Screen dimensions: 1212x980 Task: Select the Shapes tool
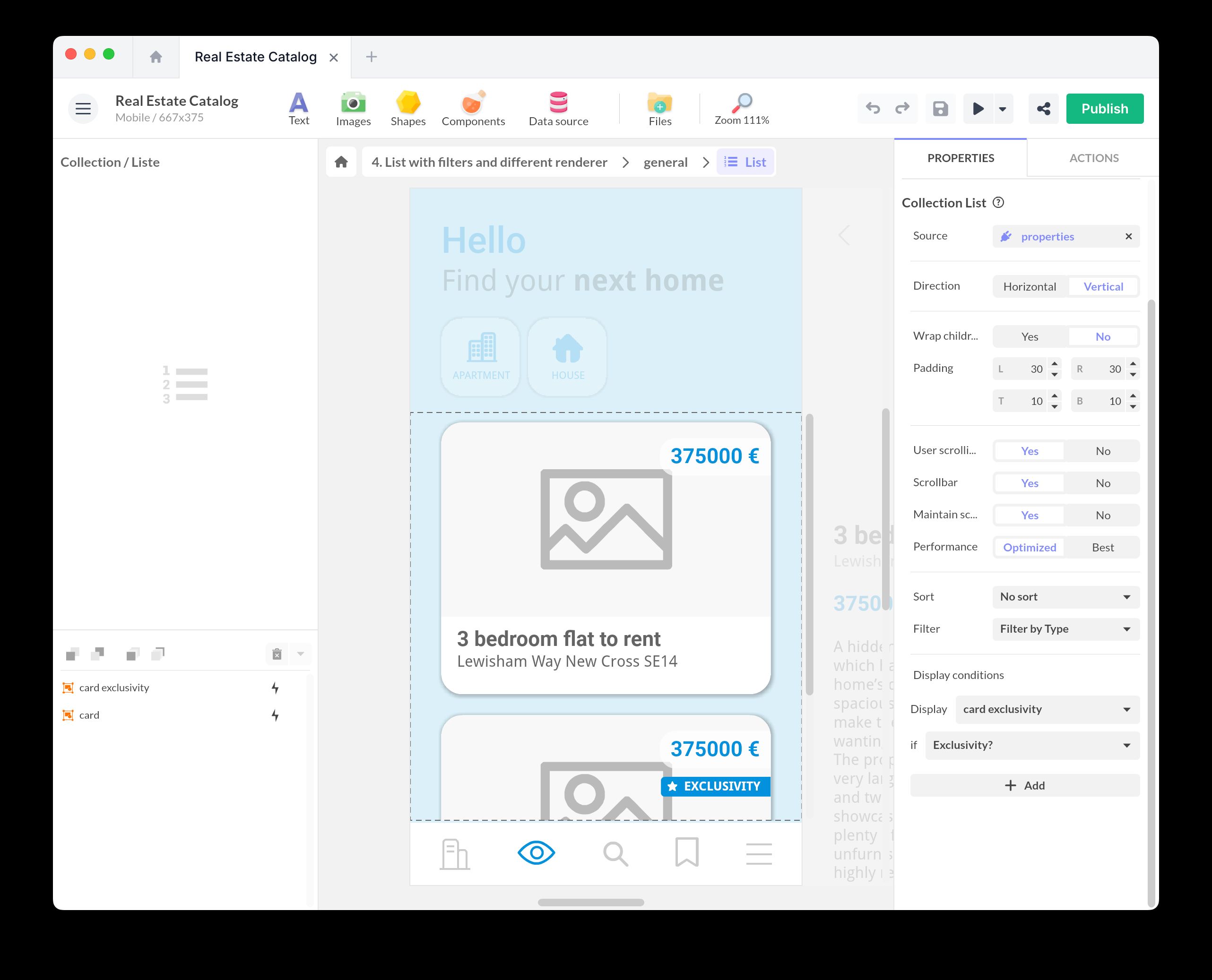(x=408, y=108)
